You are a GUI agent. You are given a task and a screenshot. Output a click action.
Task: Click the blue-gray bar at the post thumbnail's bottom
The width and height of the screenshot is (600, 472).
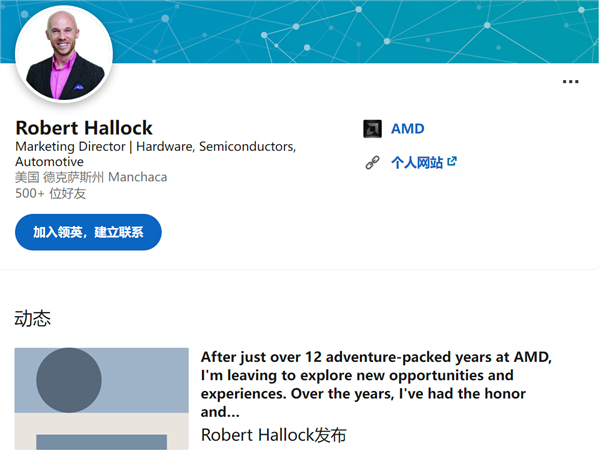[x=101, y=442]
